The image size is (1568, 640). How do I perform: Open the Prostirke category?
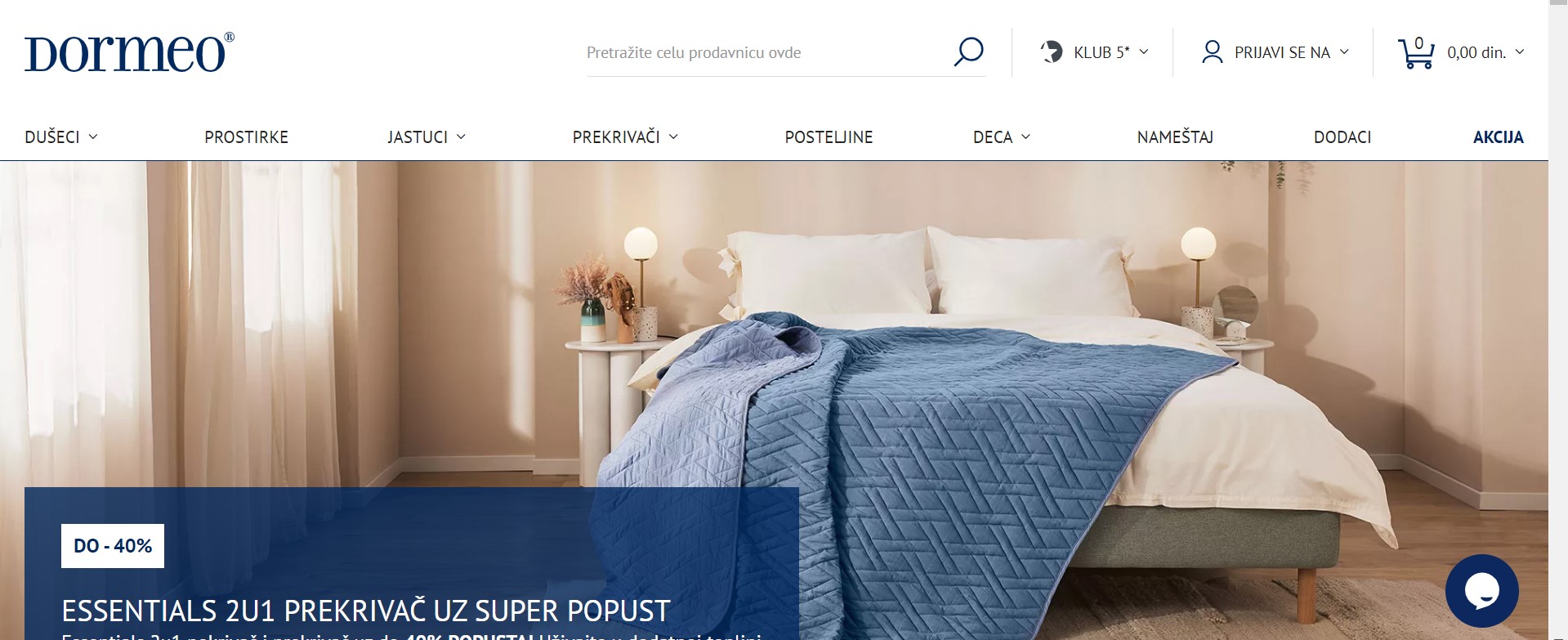coord(246,137)
